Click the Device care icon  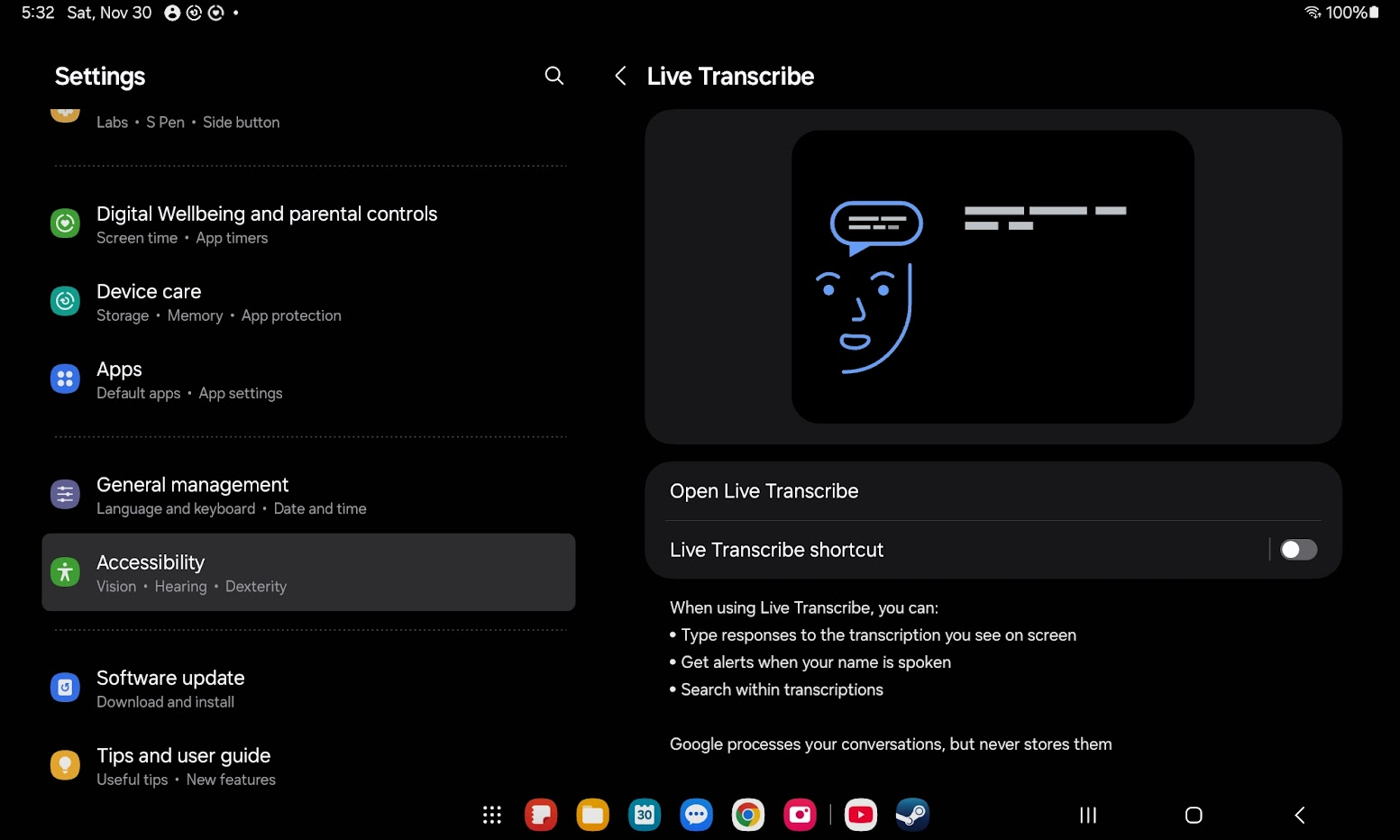pyautogui.click(x=65, y=301)
